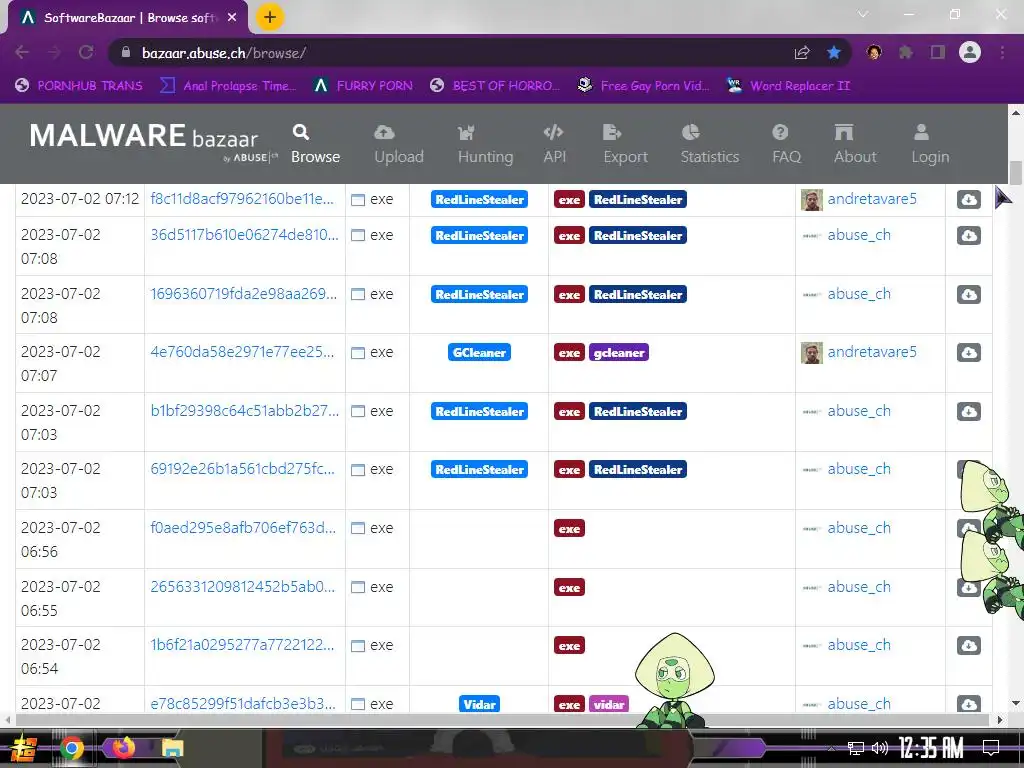
Task: Go to the Login page
Action: [x=930, y=144]
